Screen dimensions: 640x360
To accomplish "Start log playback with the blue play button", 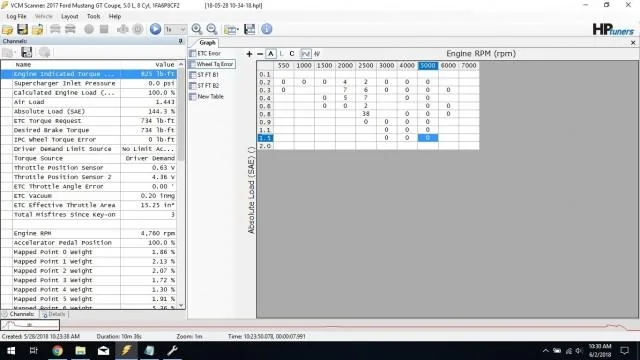I will tap(155, 29).
